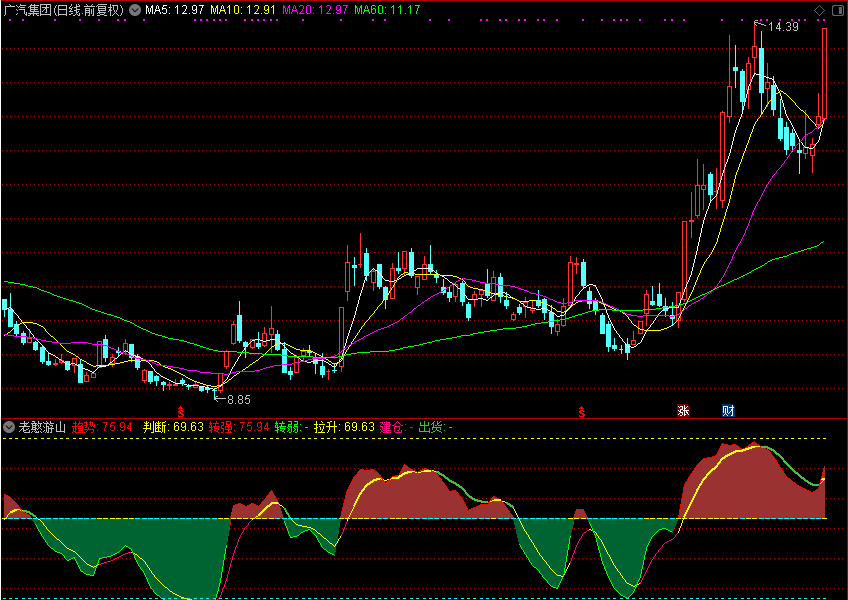Click the S signal marker below the 8.85 low

181,412
